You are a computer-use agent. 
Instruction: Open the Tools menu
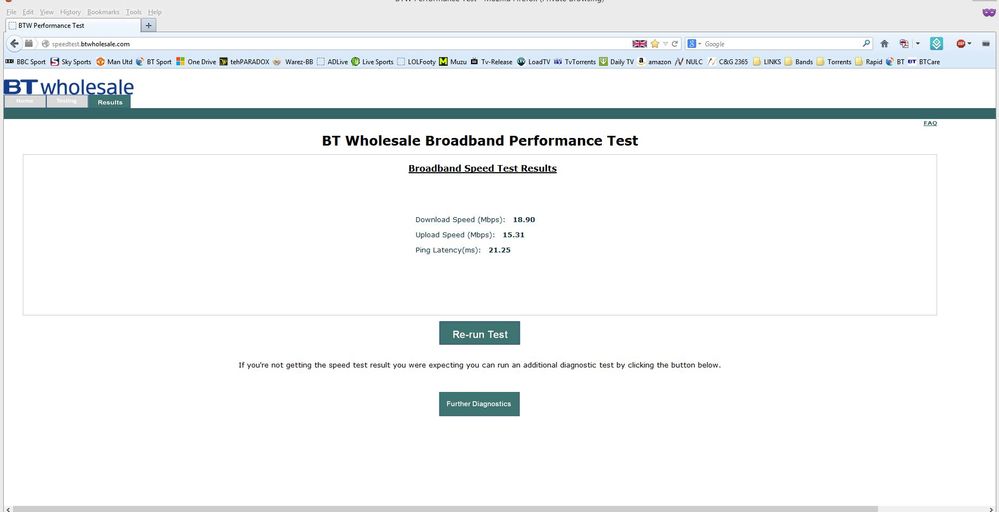pyautogui.click(x=134, y=12)
